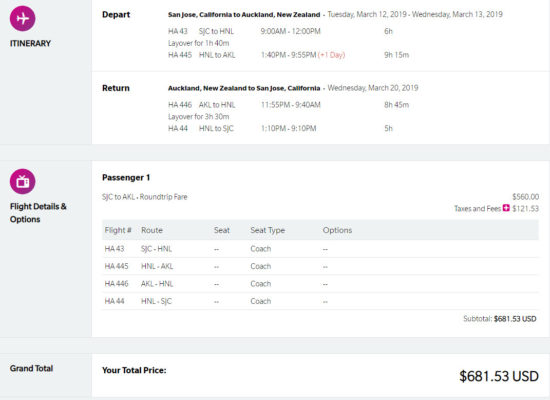Select the HA 43 table row
550x400 pixels.
tap(320, 249)
